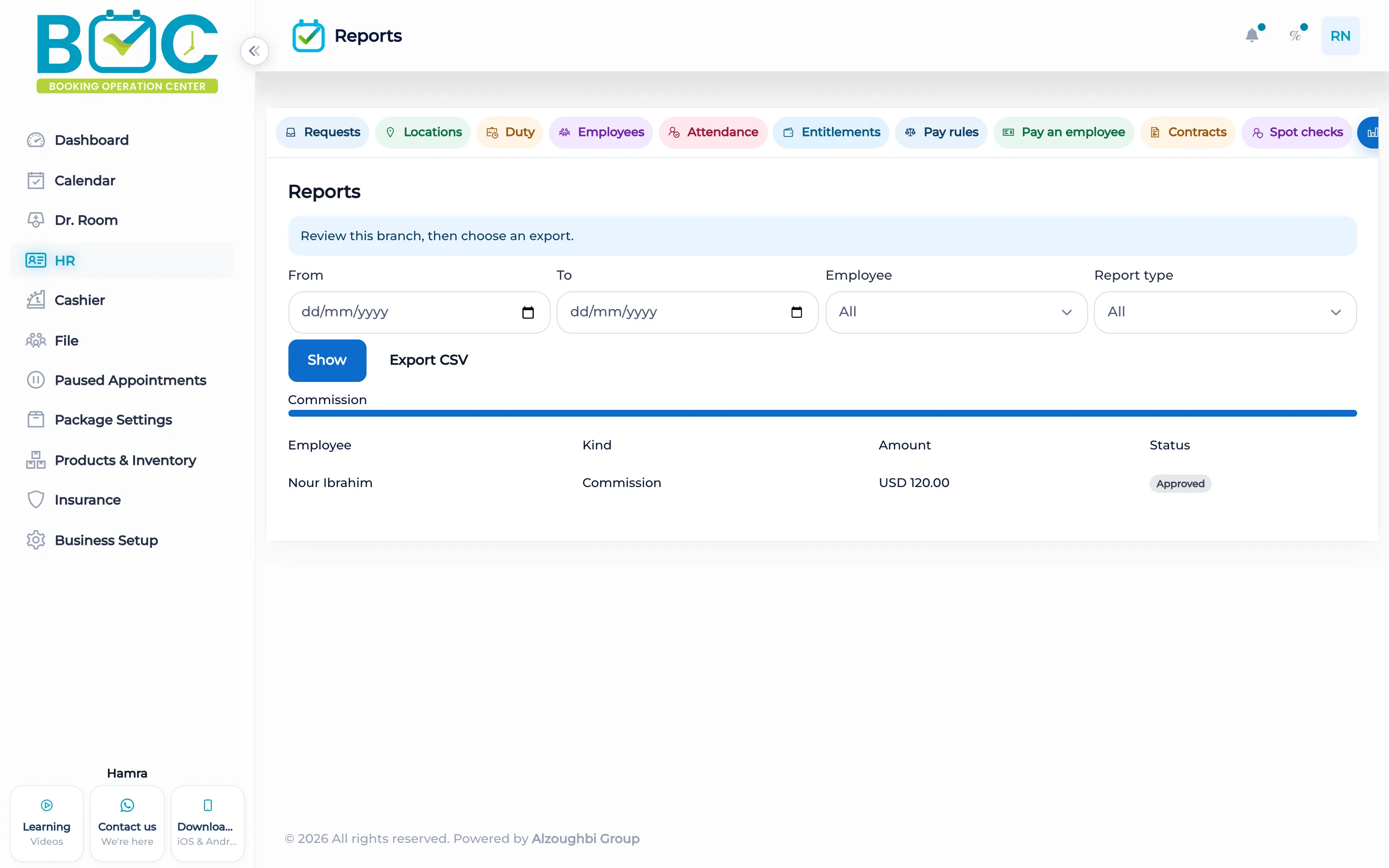Switch to the Requests tab
The image size is (1389, 868).
point(323,133)
